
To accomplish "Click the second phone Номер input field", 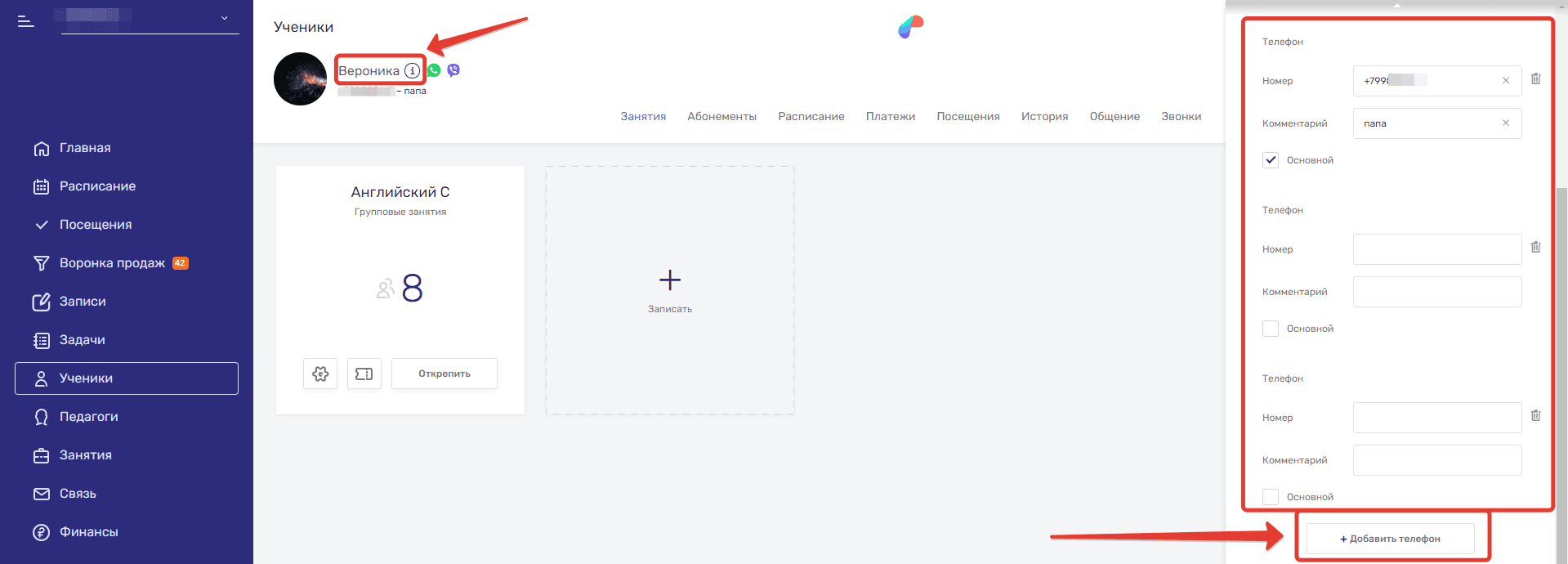I will pyautogui.click(x=1436, y=249).
